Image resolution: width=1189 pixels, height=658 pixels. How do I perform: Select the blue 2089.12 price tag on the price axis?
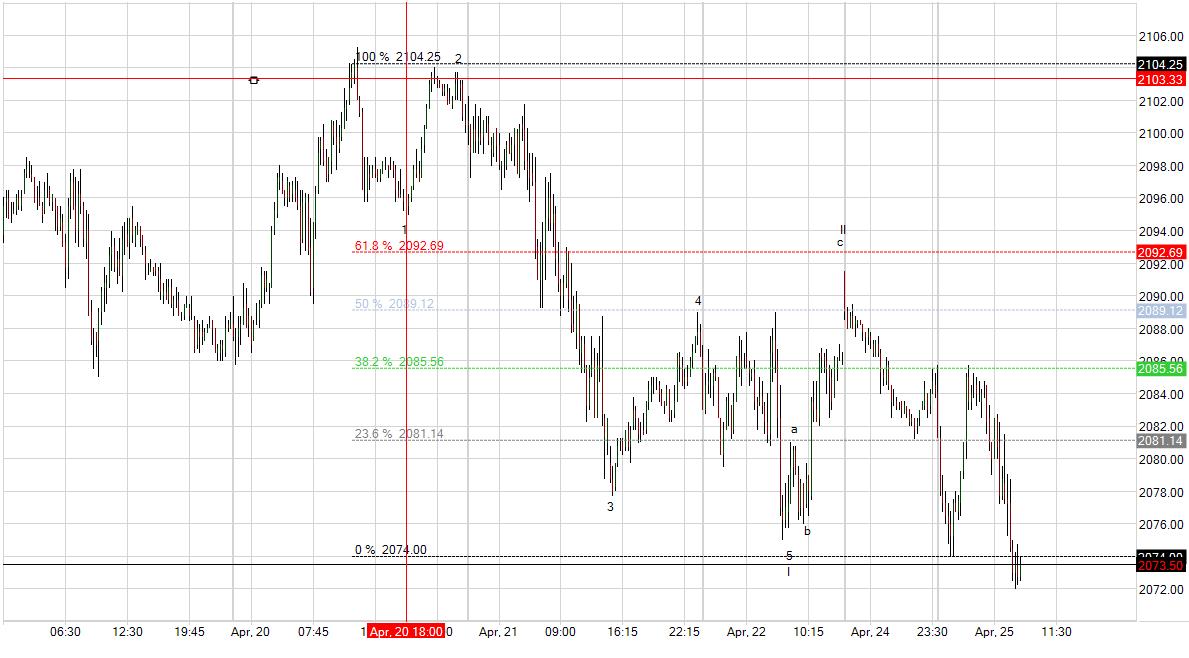(1160, 311)
